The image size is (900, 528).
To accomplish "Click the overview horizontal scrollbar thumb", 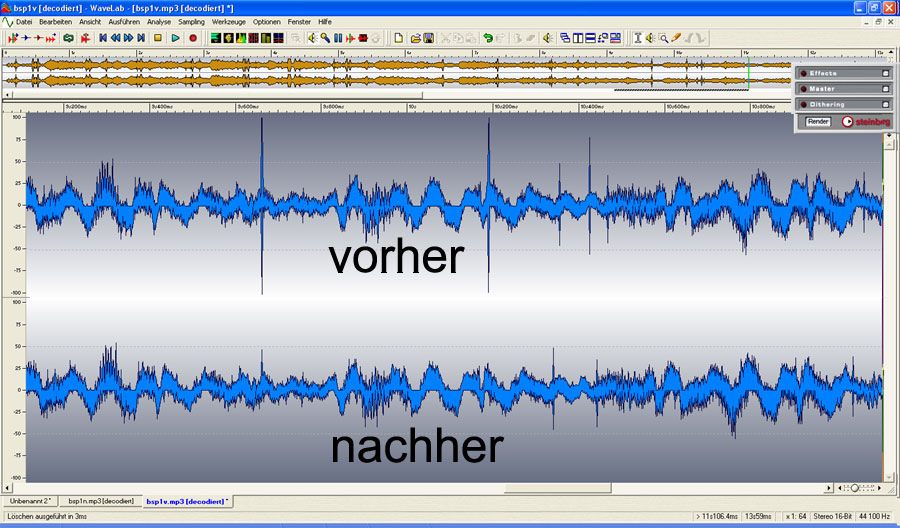I will pos(218,95).
